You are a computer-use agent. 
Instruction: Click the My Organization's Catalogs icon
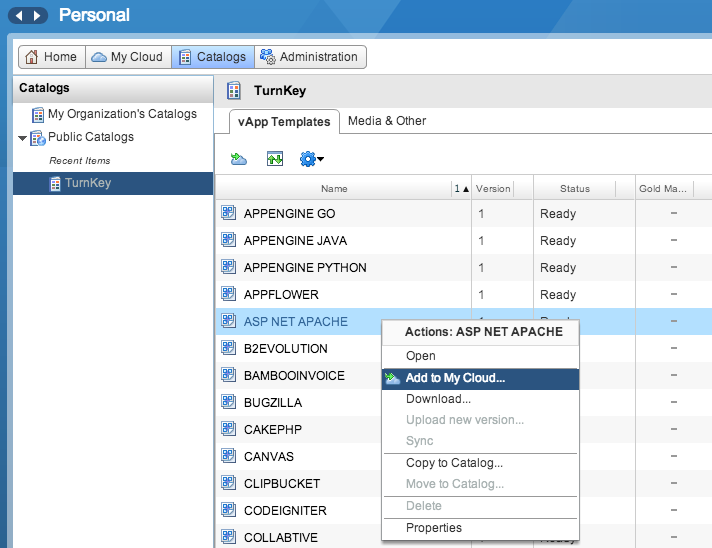click(38, 114)
